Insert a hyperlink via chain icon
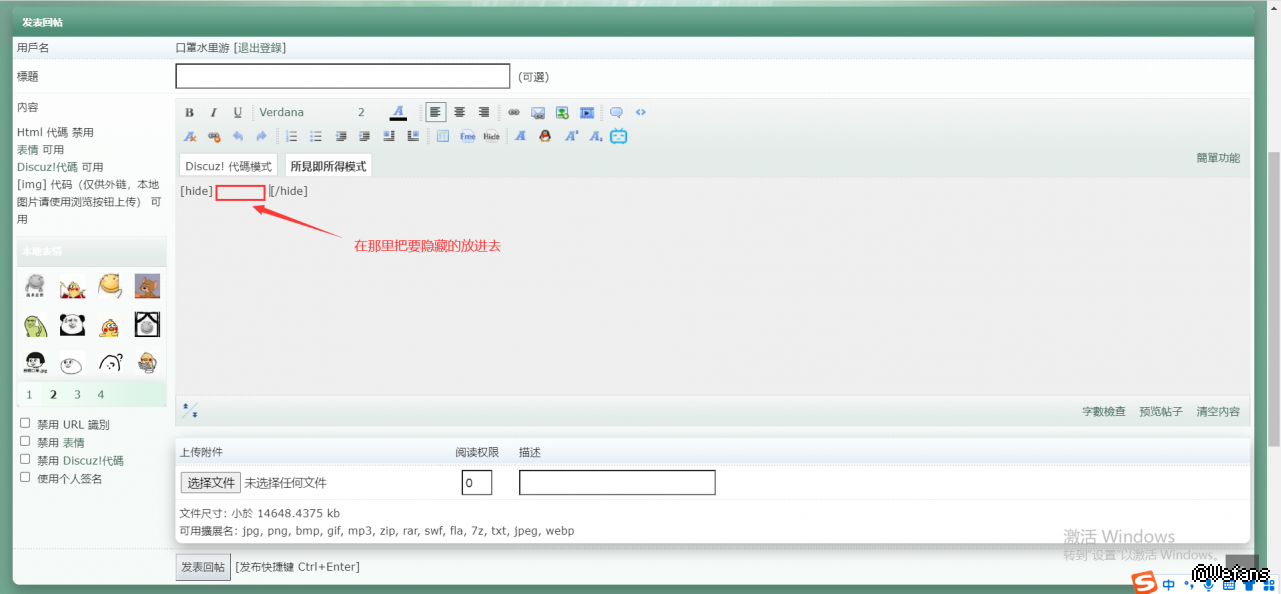The height and width of the screenshot is (594, 1281). tap(514, 112)
